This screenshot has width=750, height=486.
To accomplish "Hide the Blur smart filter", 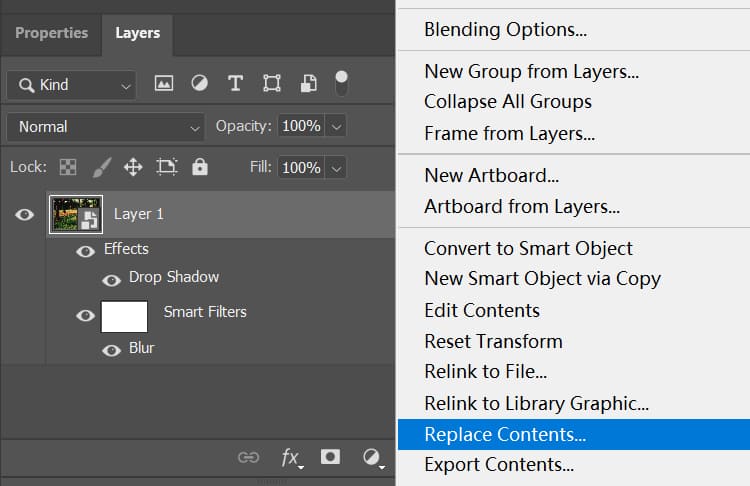I will [x=111, y=351].
